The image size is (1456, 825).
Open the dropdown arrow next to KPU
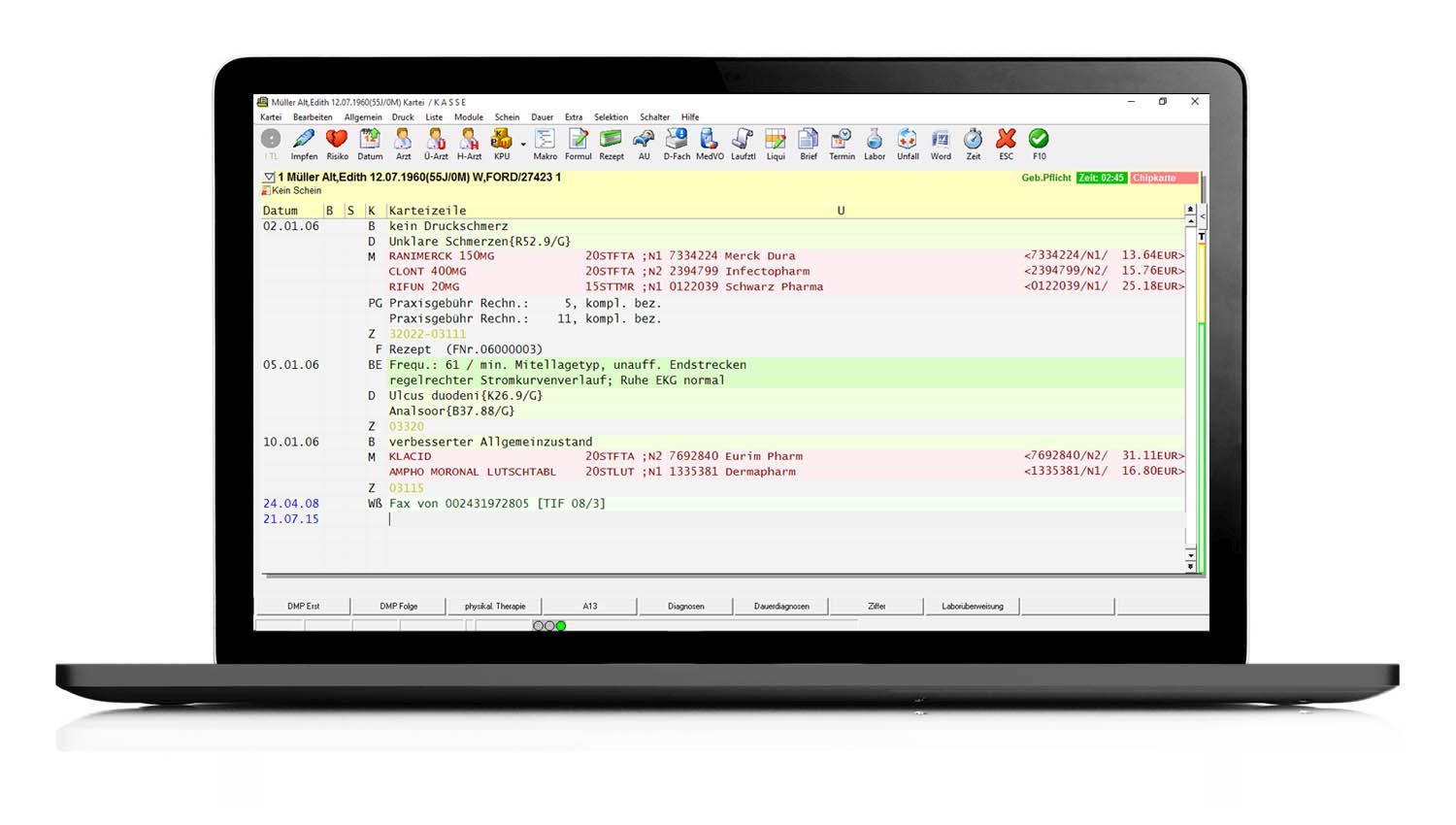point(523,145)
